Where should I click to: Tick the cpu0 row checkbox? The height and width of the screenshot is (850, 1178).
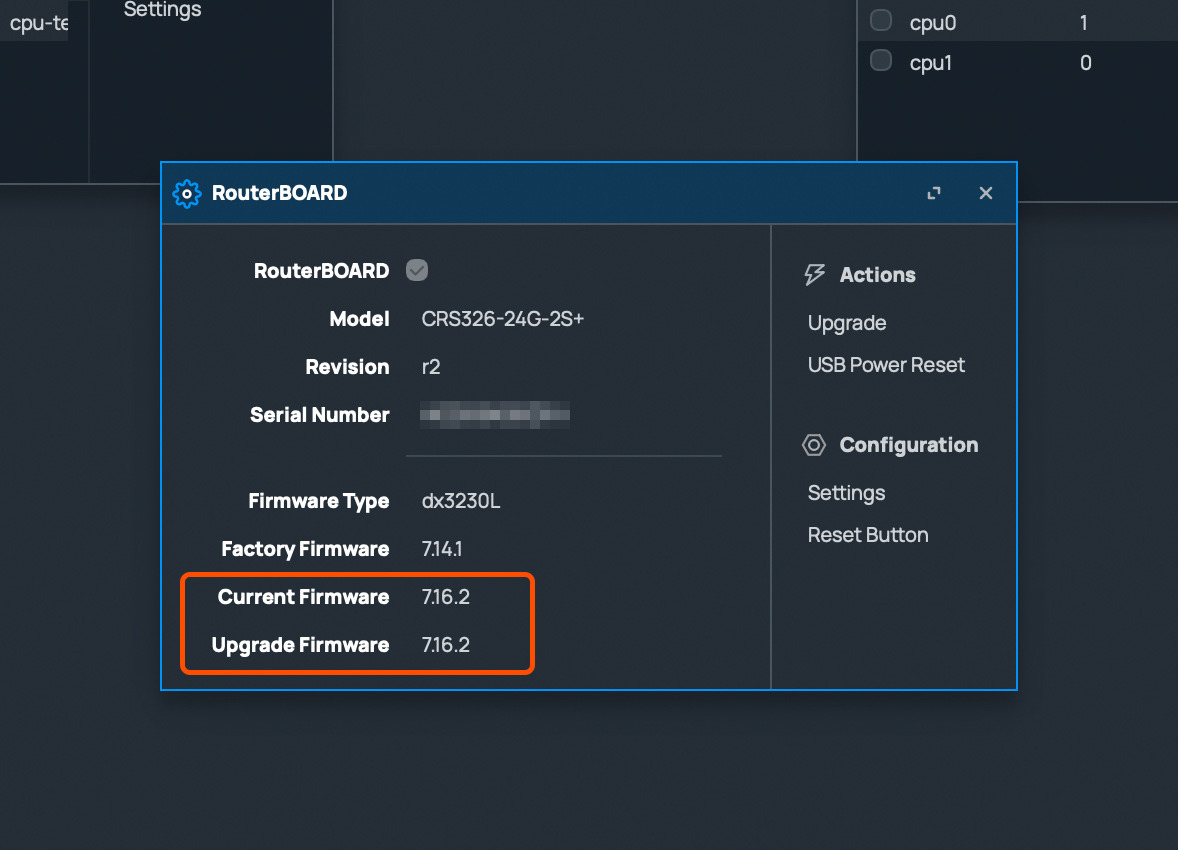[x=880, y=20]
